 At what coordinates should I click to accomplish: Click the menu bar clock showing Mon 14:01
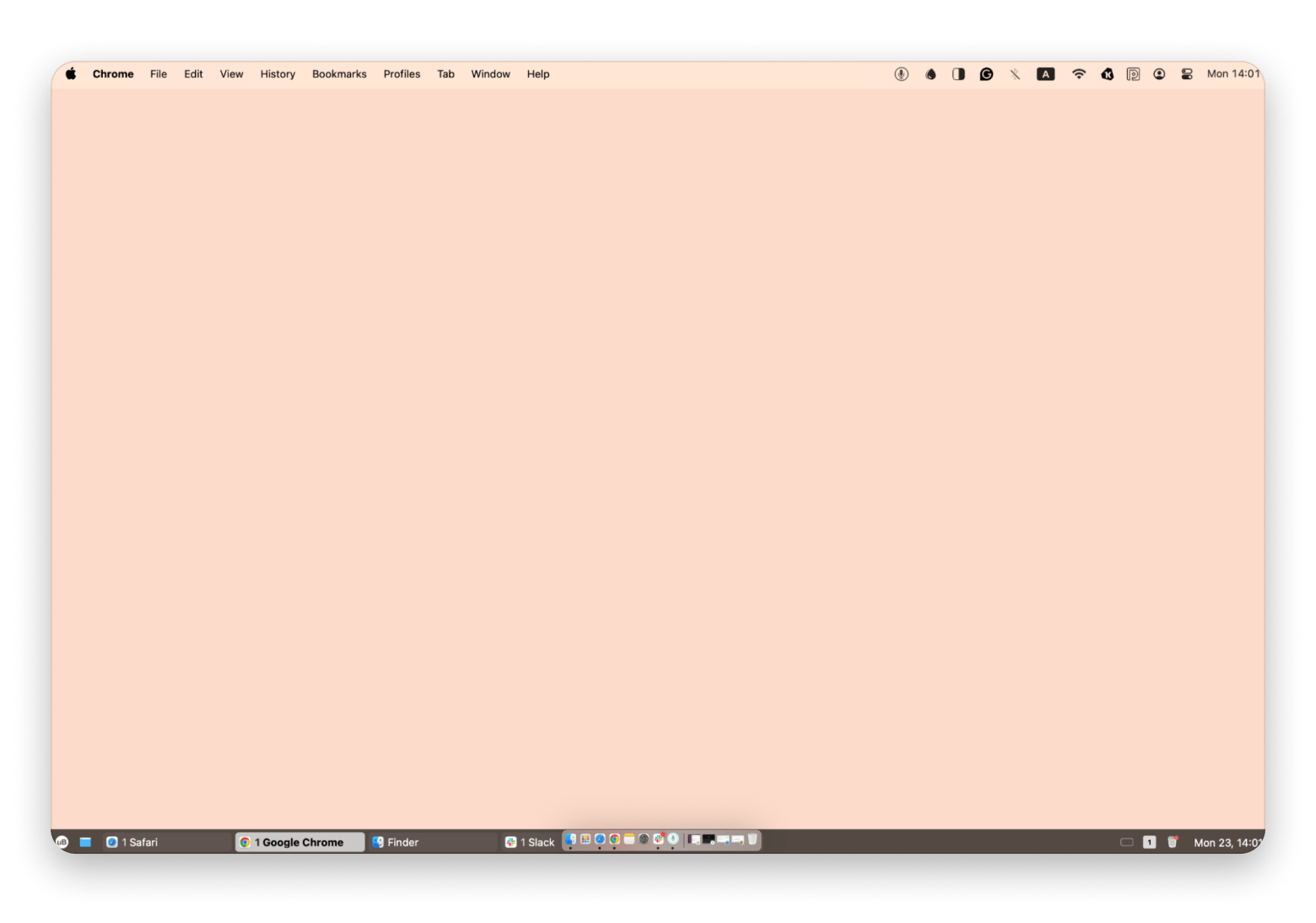coord(1232,74)
